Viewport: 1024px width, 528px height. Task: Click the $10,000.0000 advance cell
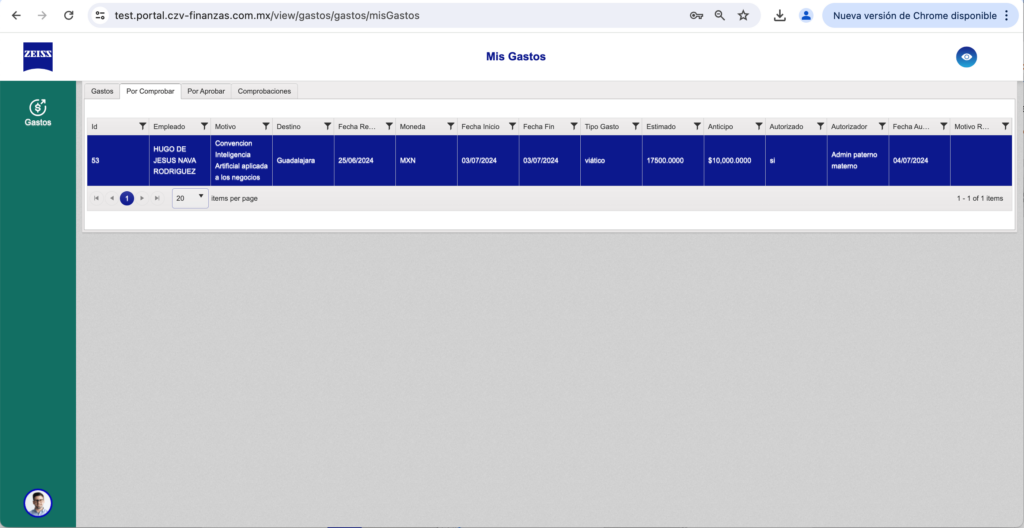(x=735, y=160)
